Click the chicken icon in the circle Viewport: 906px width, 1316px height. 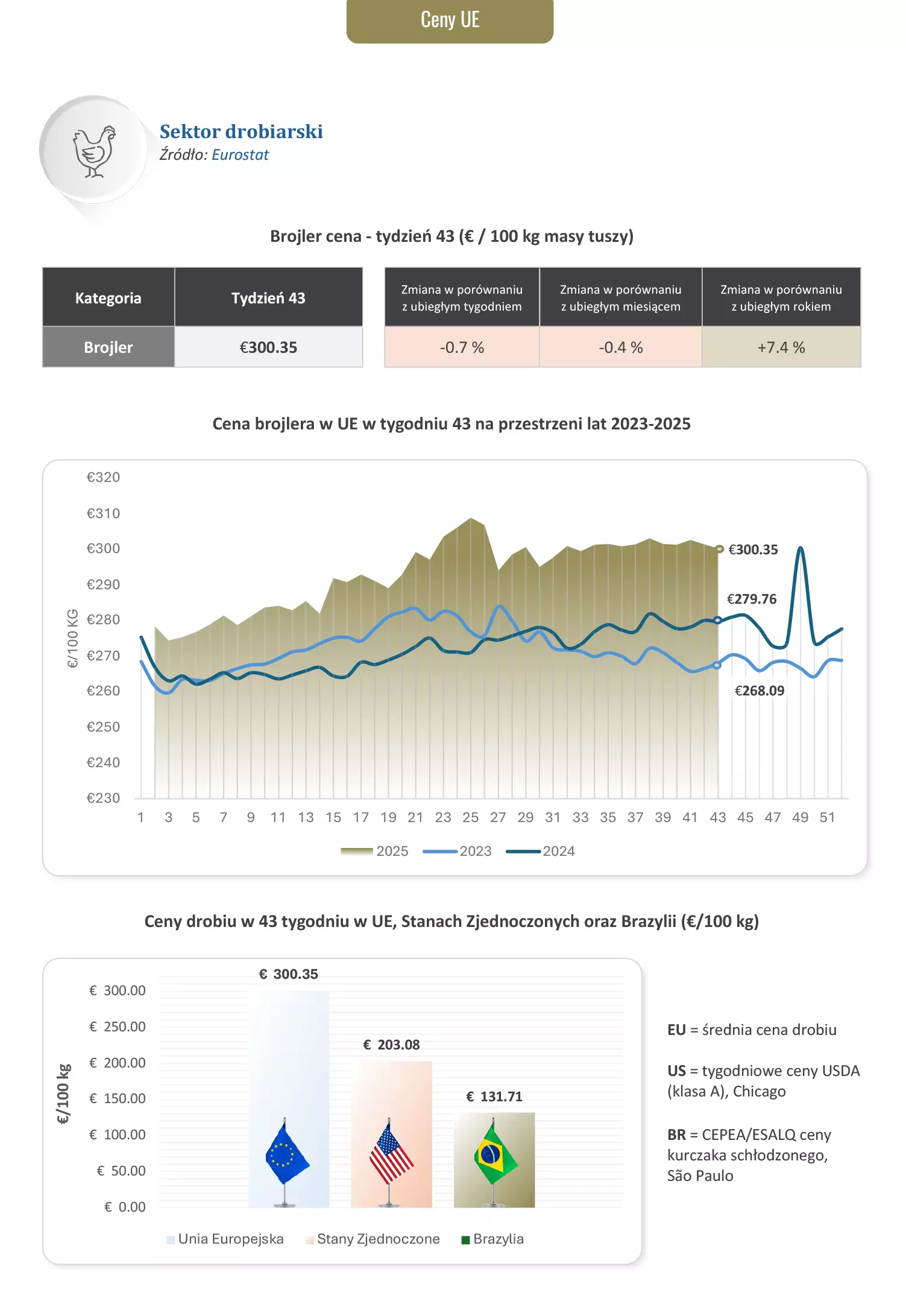click(x=93, y=151)
